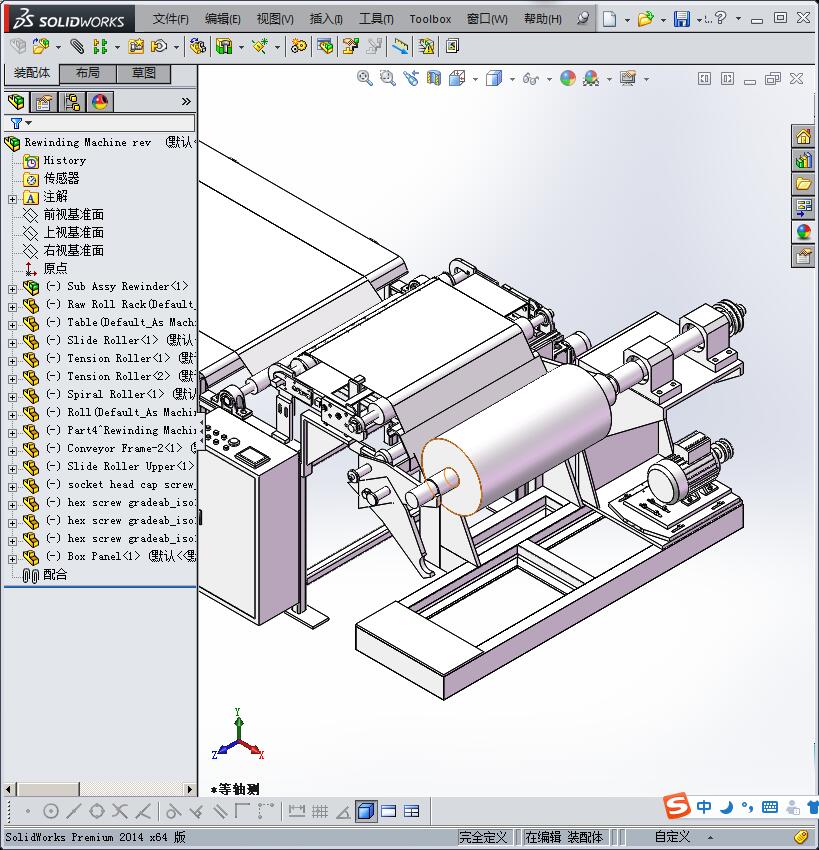The height and width of the screenshot is (850, 819).
Task: Expand the Spiral Roller<1> tree node
Action: [12, 397]
